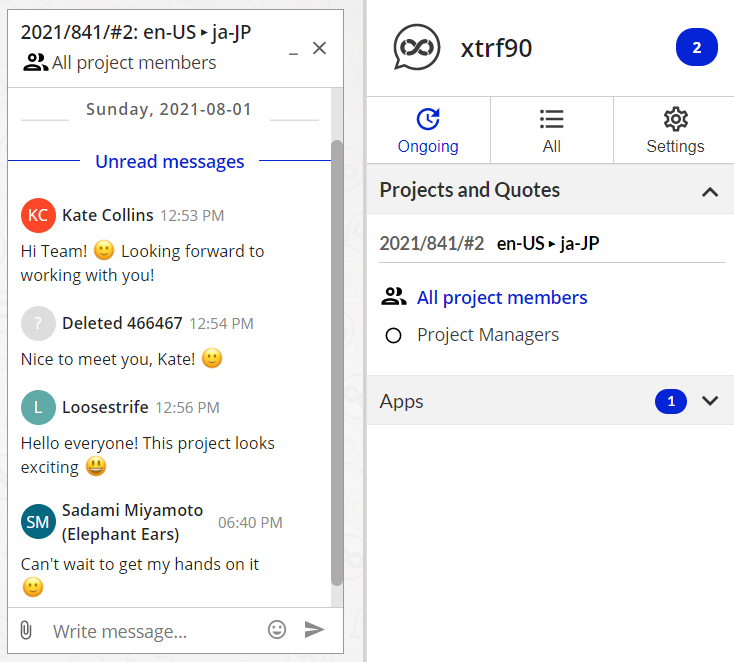Switch to the Ongoing tab
Image resolution: width=734 pixels, height=662 pixels.
click(x=428, y=131)
